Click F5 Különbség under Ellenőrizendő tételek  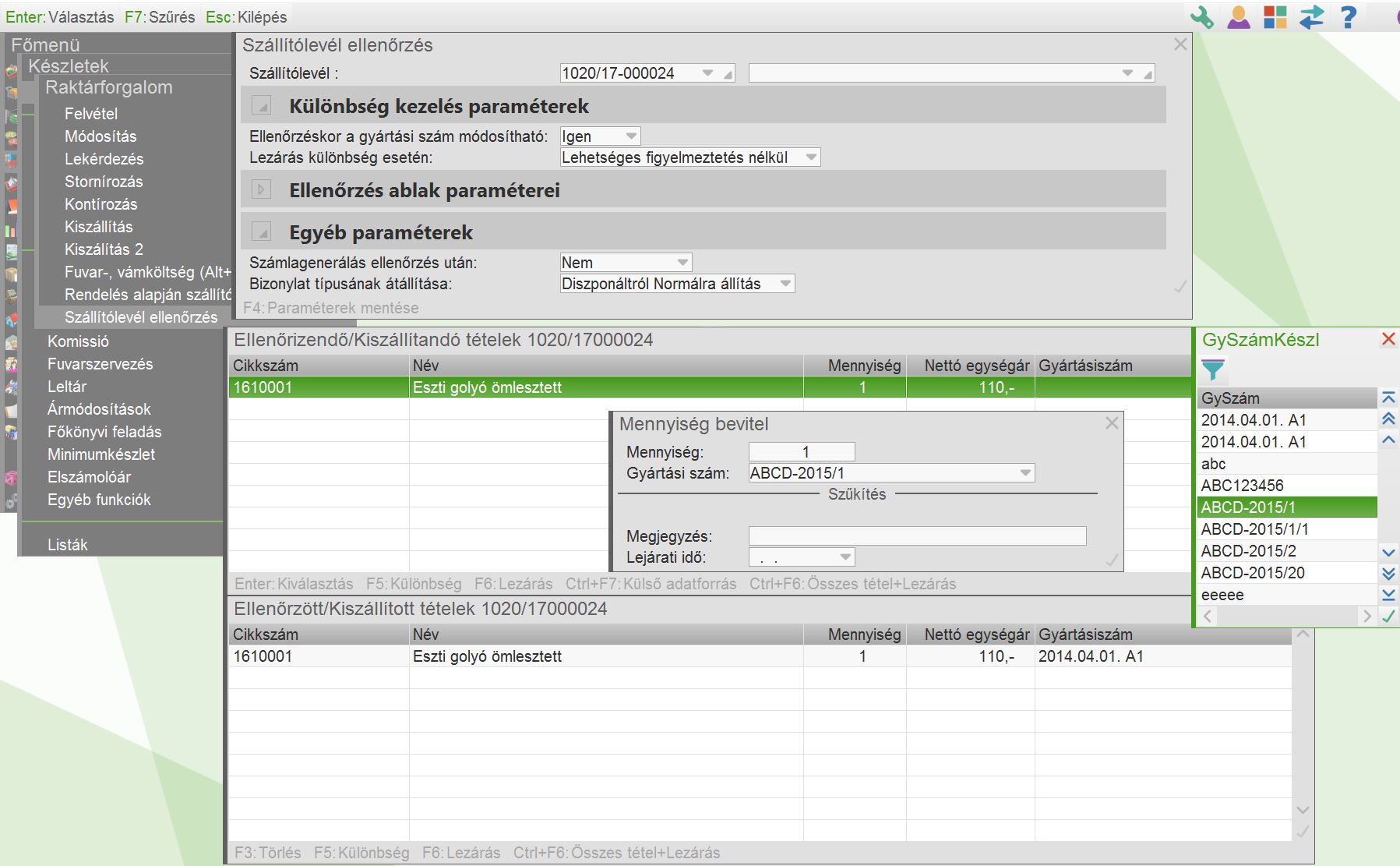point(414,584)
